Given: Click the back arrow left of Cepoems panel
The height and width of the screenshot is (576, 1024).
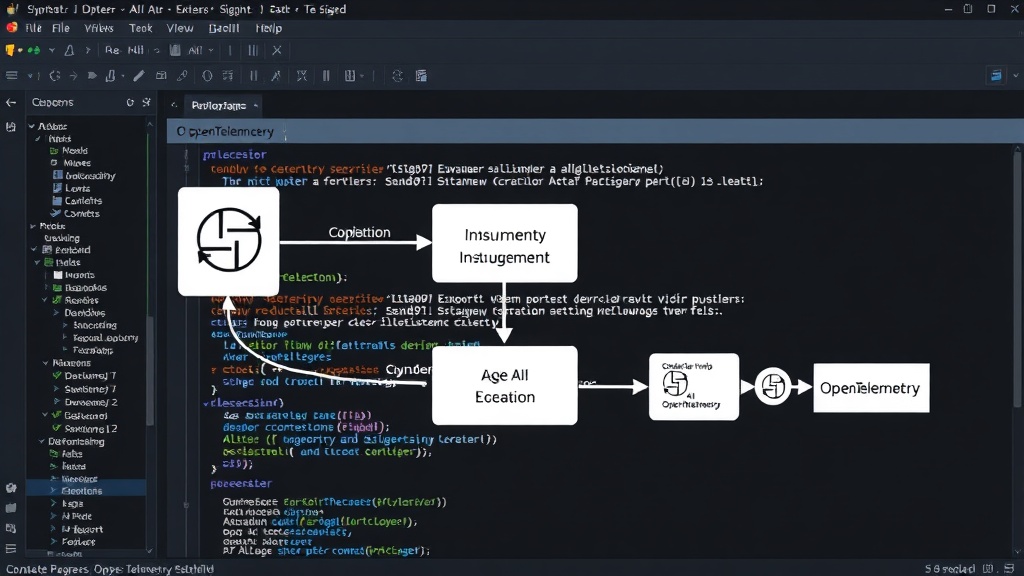Looking at the screenshot, I should pos(11,103).
